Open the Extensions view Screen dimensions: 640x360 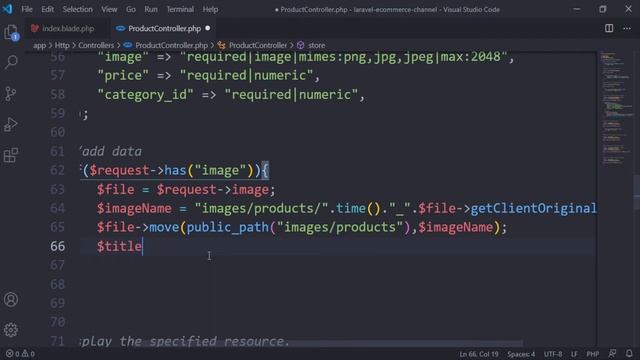pos(11,155)
